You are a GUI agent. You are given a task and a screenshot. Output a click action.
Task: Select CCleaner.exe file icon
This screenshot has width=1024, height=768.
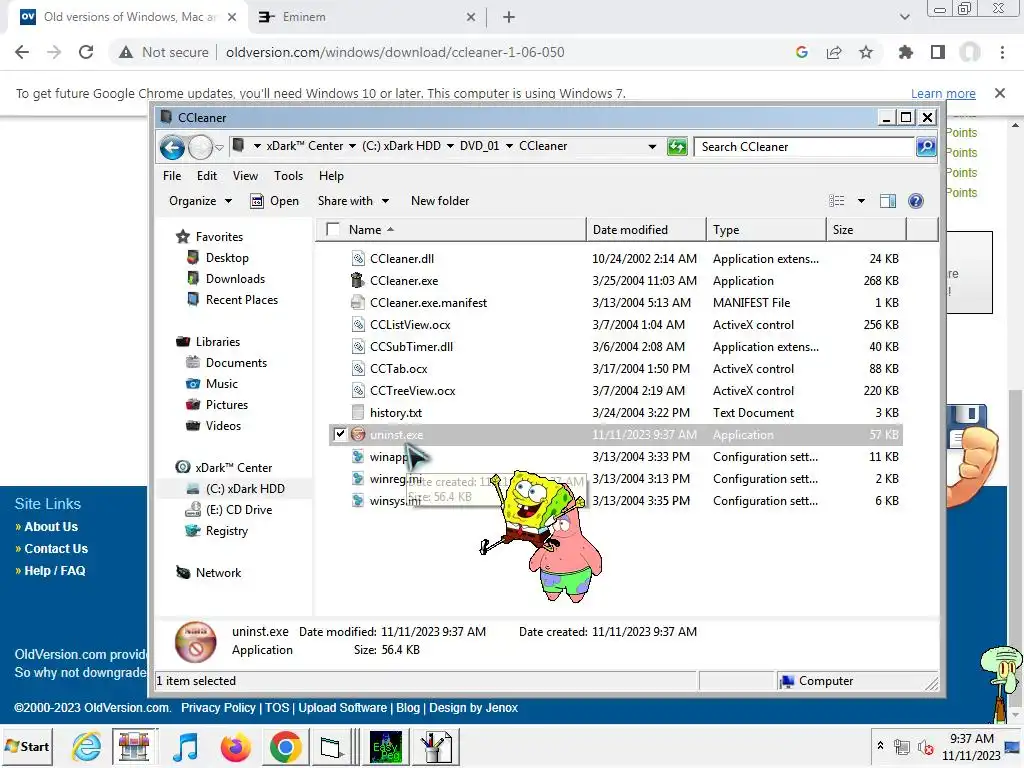(x=357, y=281)
